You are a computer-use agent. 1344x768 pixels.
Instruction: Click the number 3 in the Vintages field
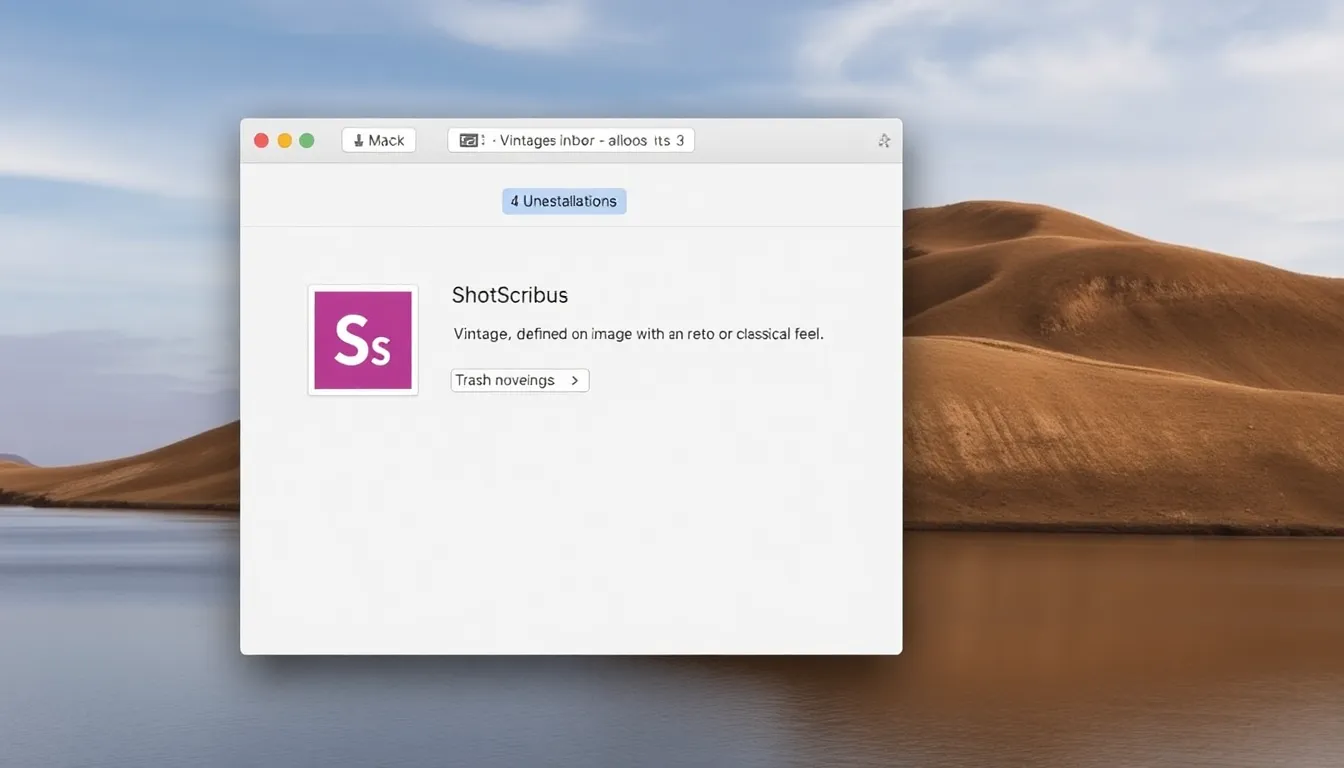point(680,141)
